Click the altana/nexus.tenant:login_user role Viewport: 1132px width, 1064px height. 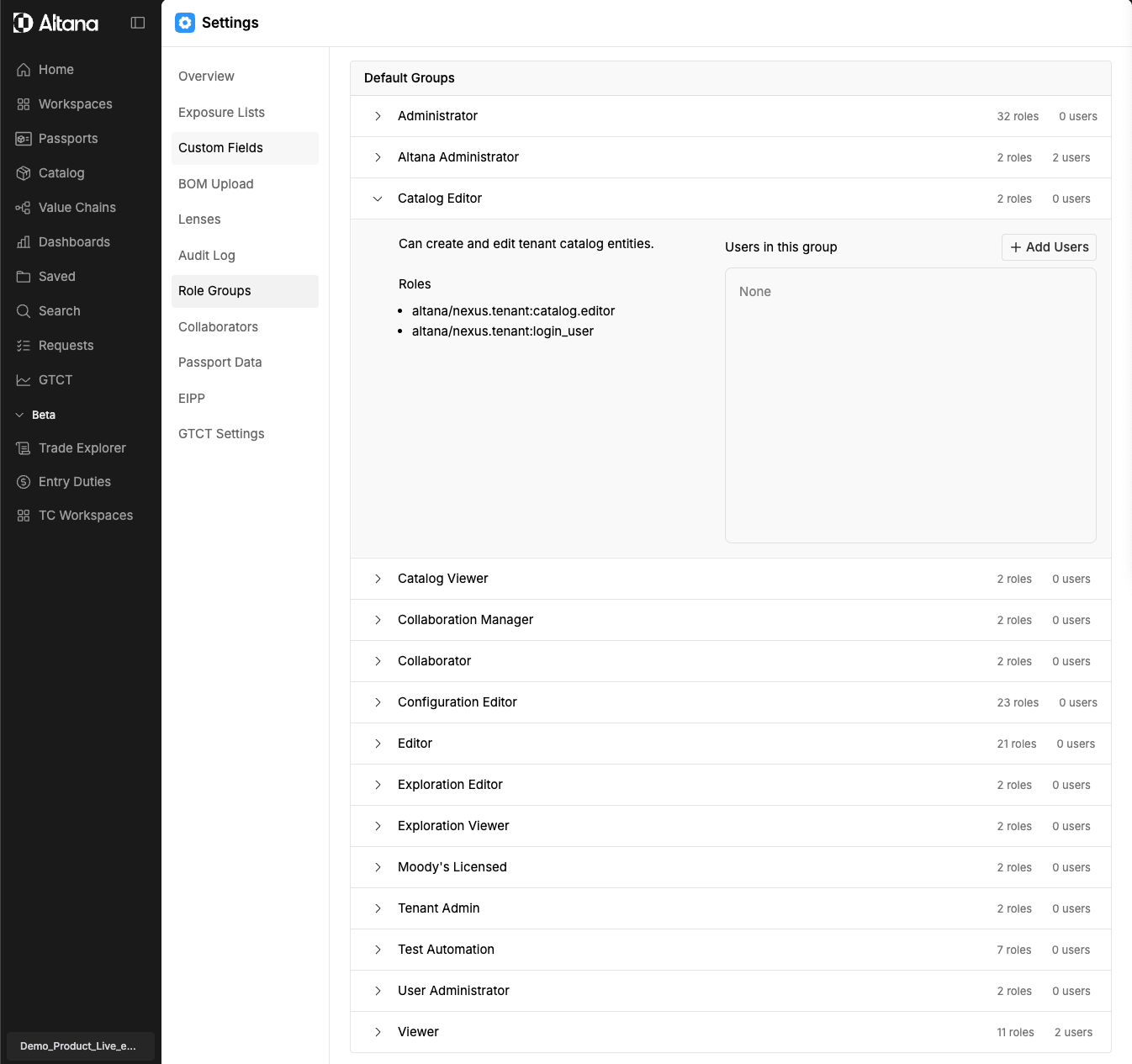(x=503, y=331)
